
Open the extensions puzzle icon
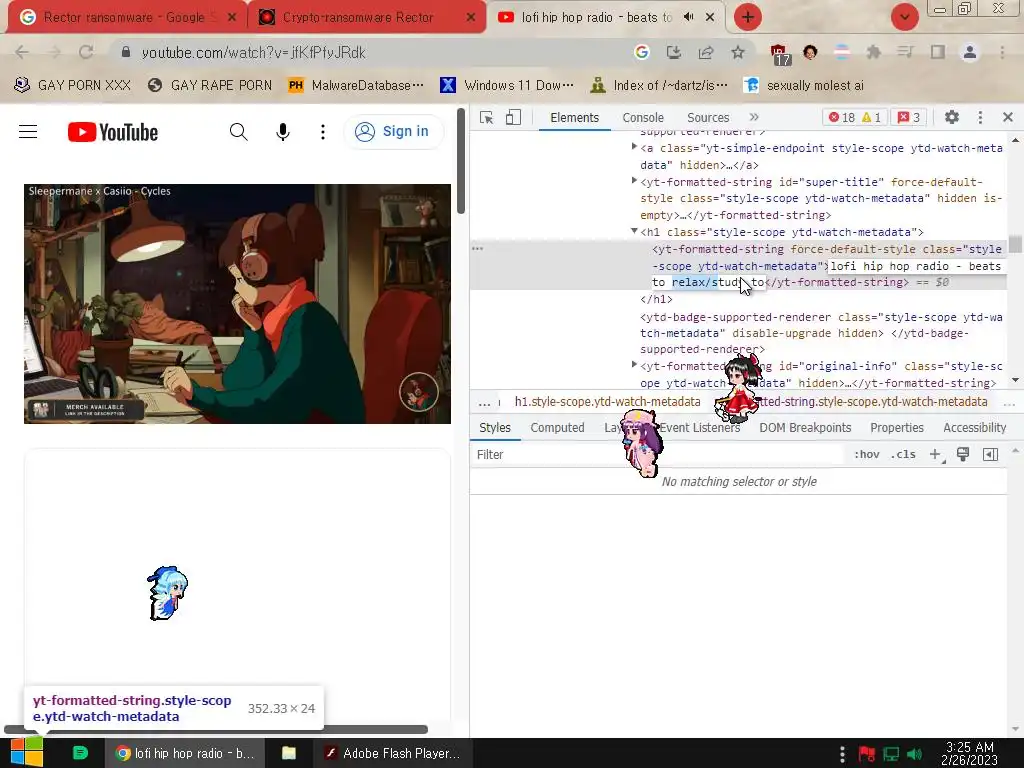(x=873, y=52)
